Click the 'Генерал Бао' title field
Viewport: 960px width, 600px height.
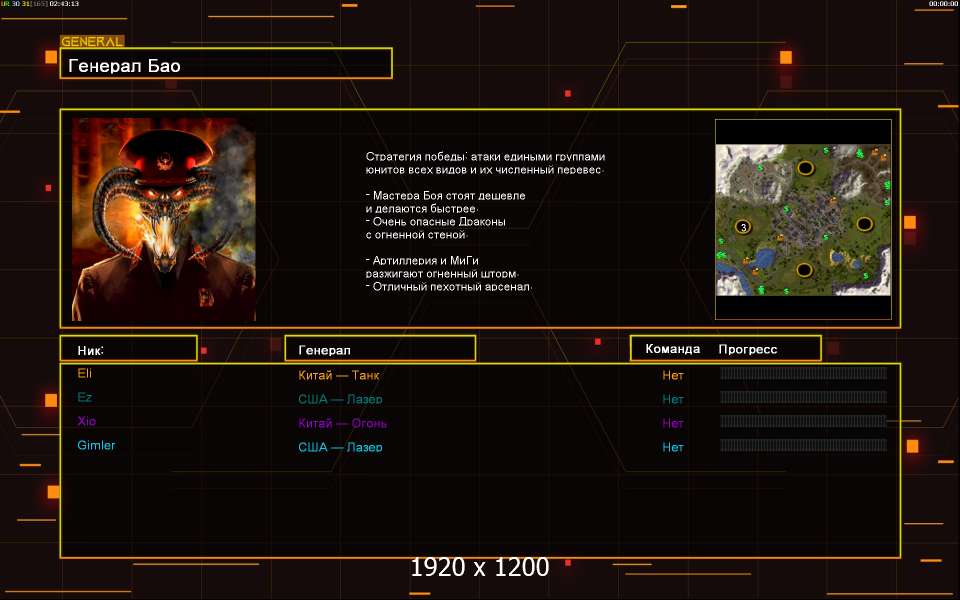pyautogui.click(x=226, y=64)
